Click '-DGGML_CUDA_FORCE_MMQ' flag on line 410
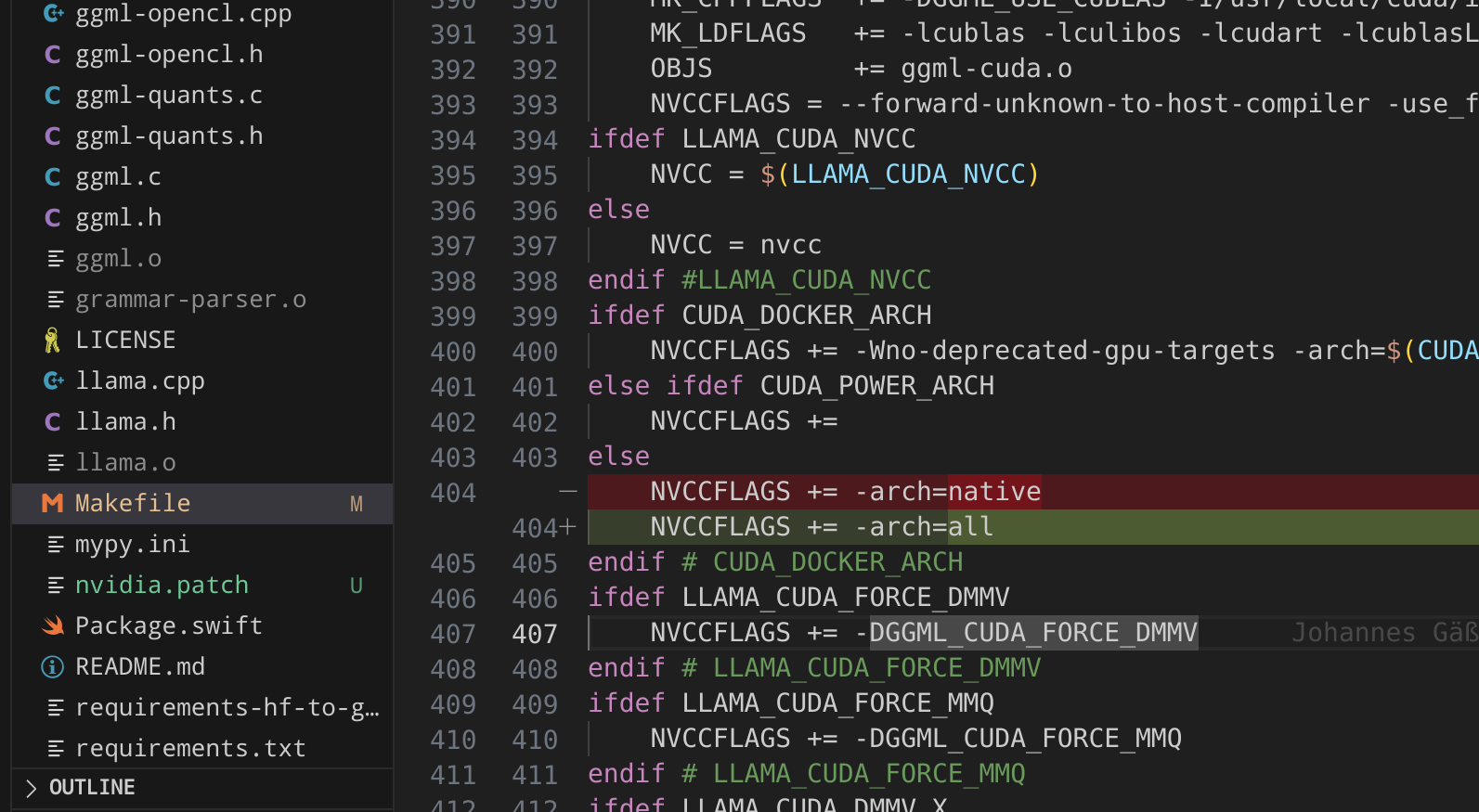 [1018, 739]
